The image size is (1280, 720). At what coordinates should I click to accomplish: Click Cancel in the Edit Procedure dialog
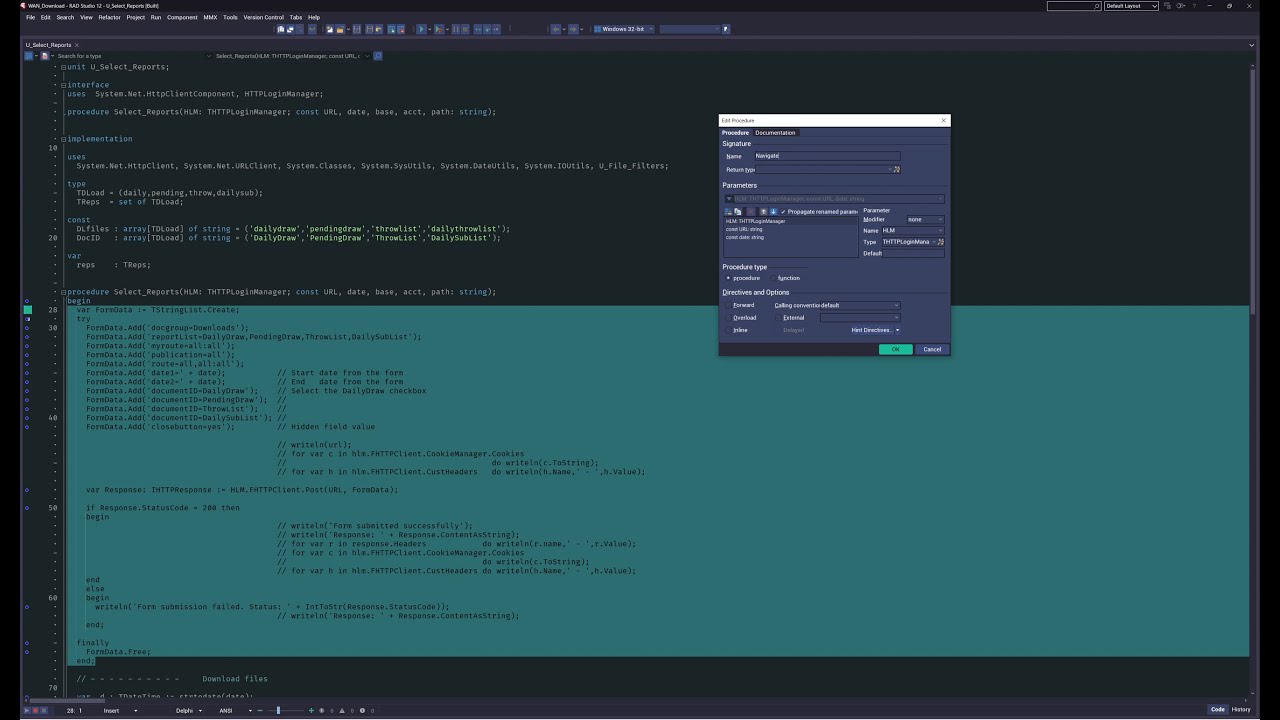[x=932, y=349]
